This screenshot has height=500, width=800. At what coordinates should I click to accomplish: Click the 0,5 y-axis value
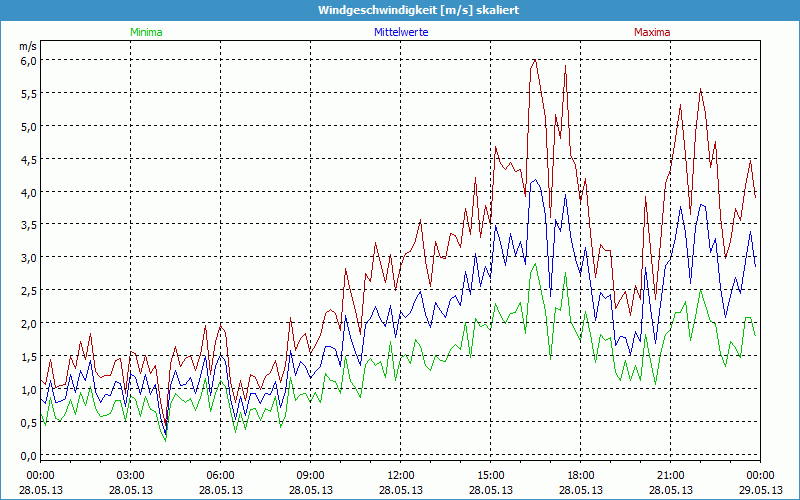click(29, 422)
